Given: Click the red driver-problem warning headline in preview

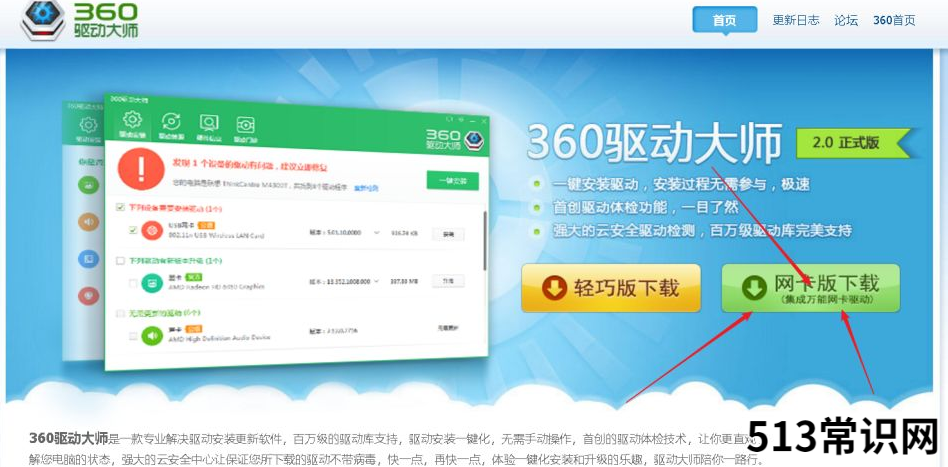Looking at the screenshot, I should point(250,166).
